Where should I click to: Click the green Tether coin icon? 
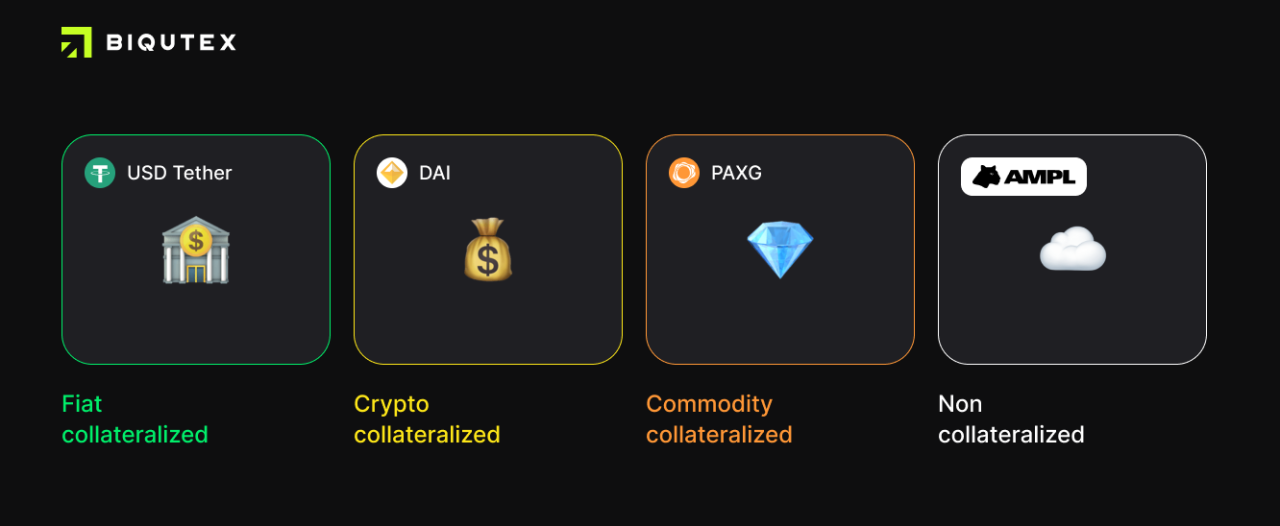100,173
